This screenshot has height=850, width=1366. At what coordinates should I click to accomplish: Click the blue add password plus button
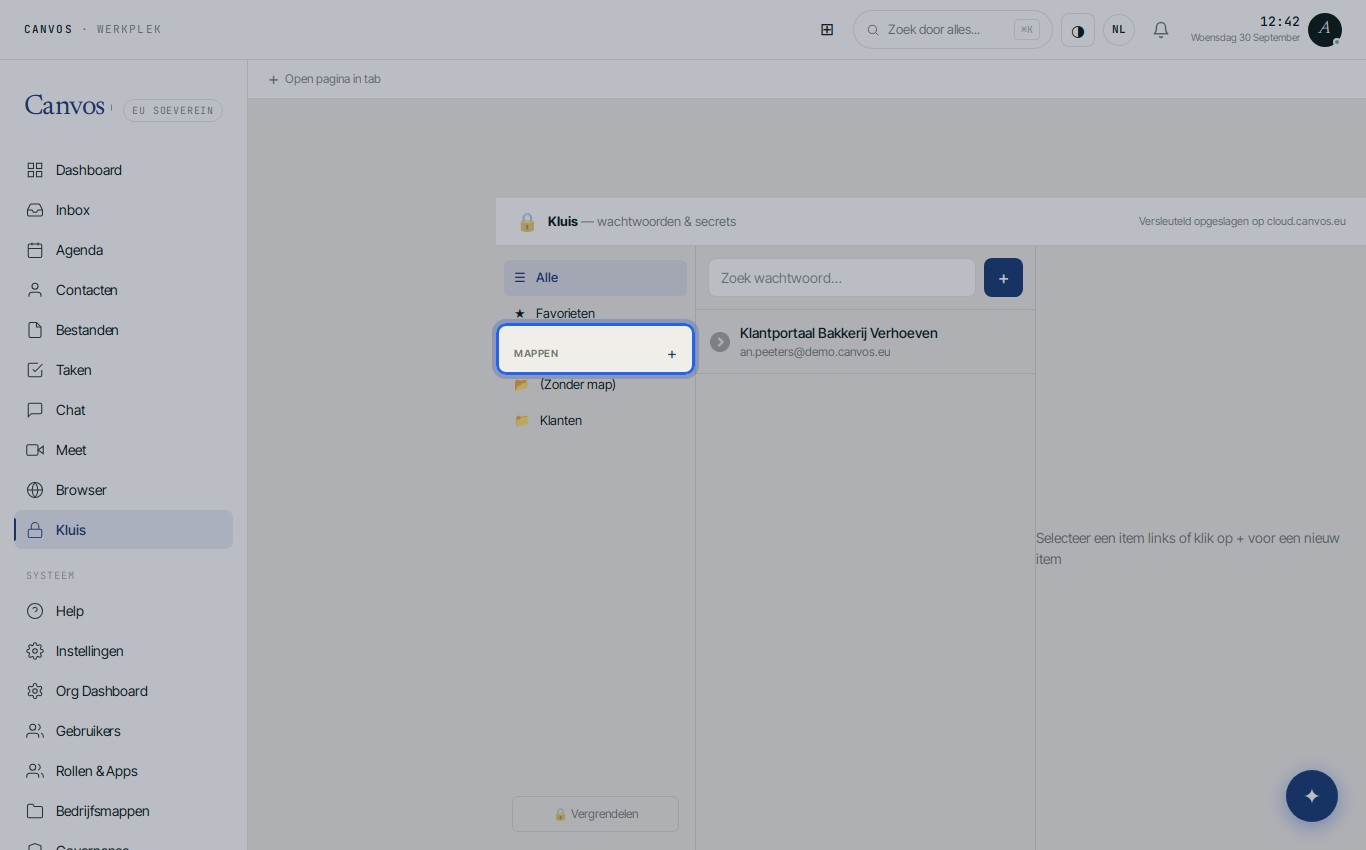[1003, 278]
